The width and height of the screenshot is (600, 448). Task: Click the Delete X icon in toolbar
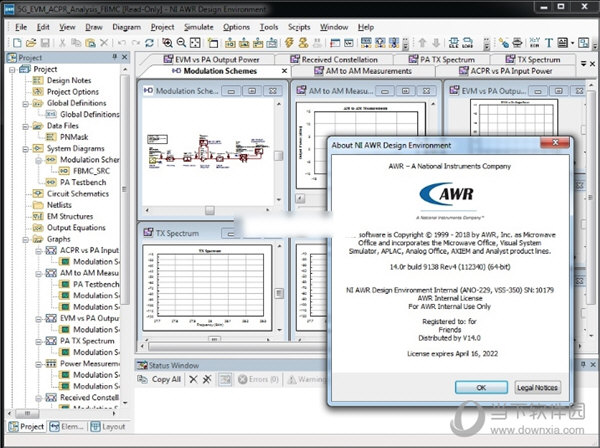104,42
